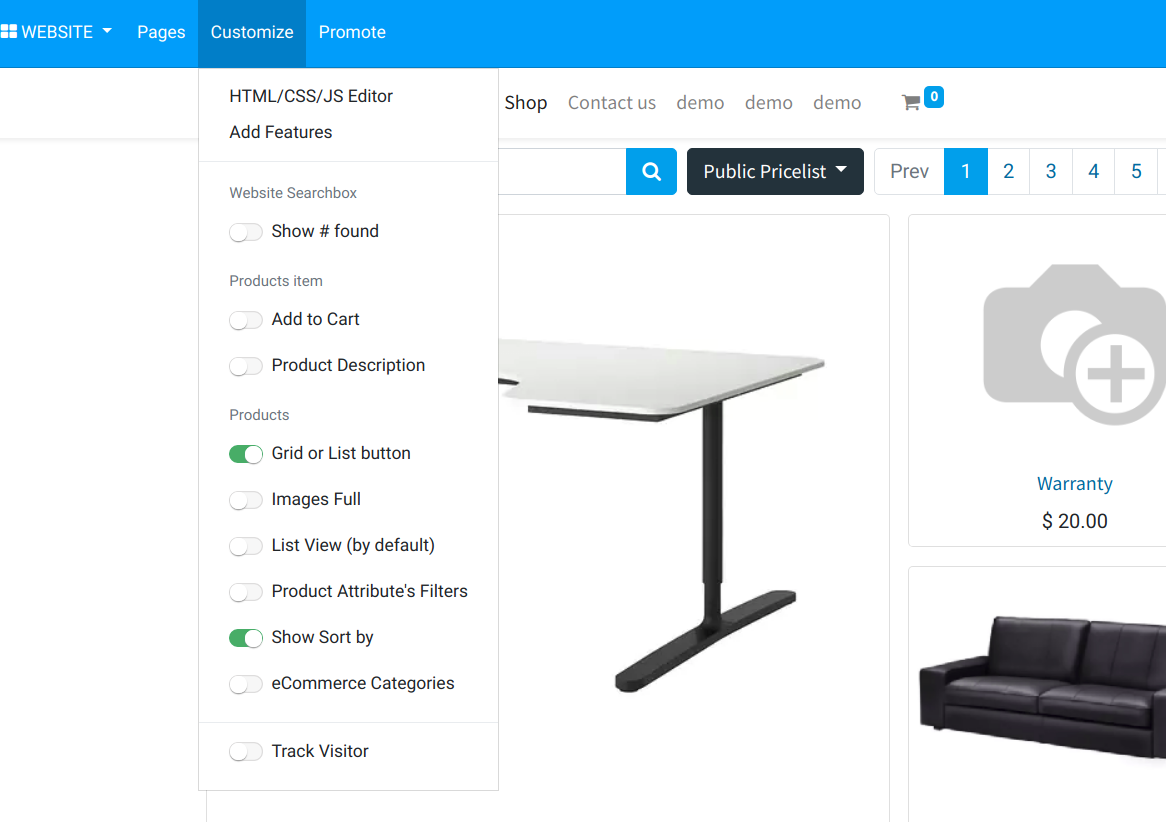Toggle Show Sort by off
The image size is (1166, 822).
pos(245,638)
